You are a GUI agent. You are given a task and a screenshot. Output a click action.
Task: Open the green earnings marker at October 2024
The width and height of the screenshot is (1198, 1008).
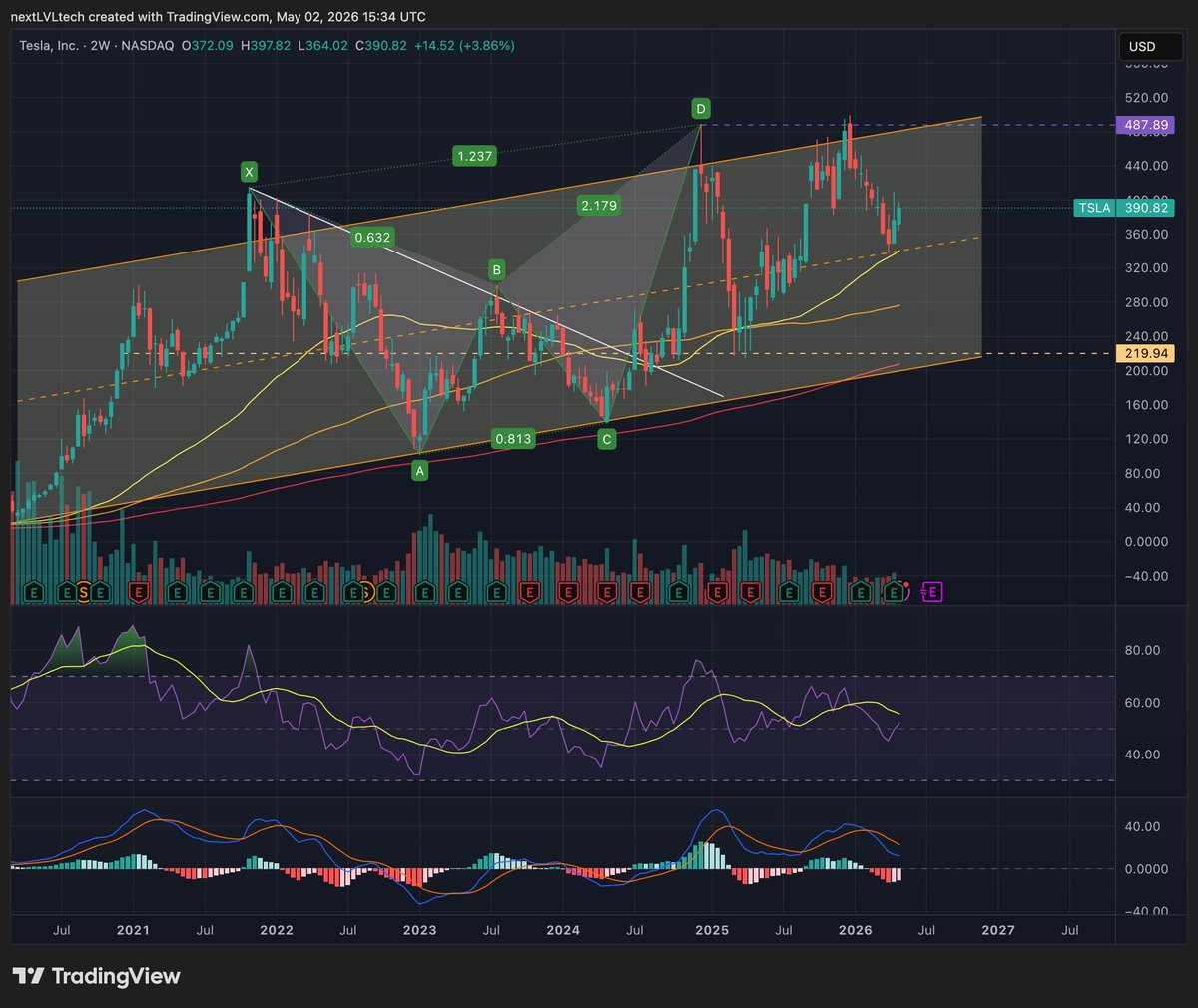[678, 592]
